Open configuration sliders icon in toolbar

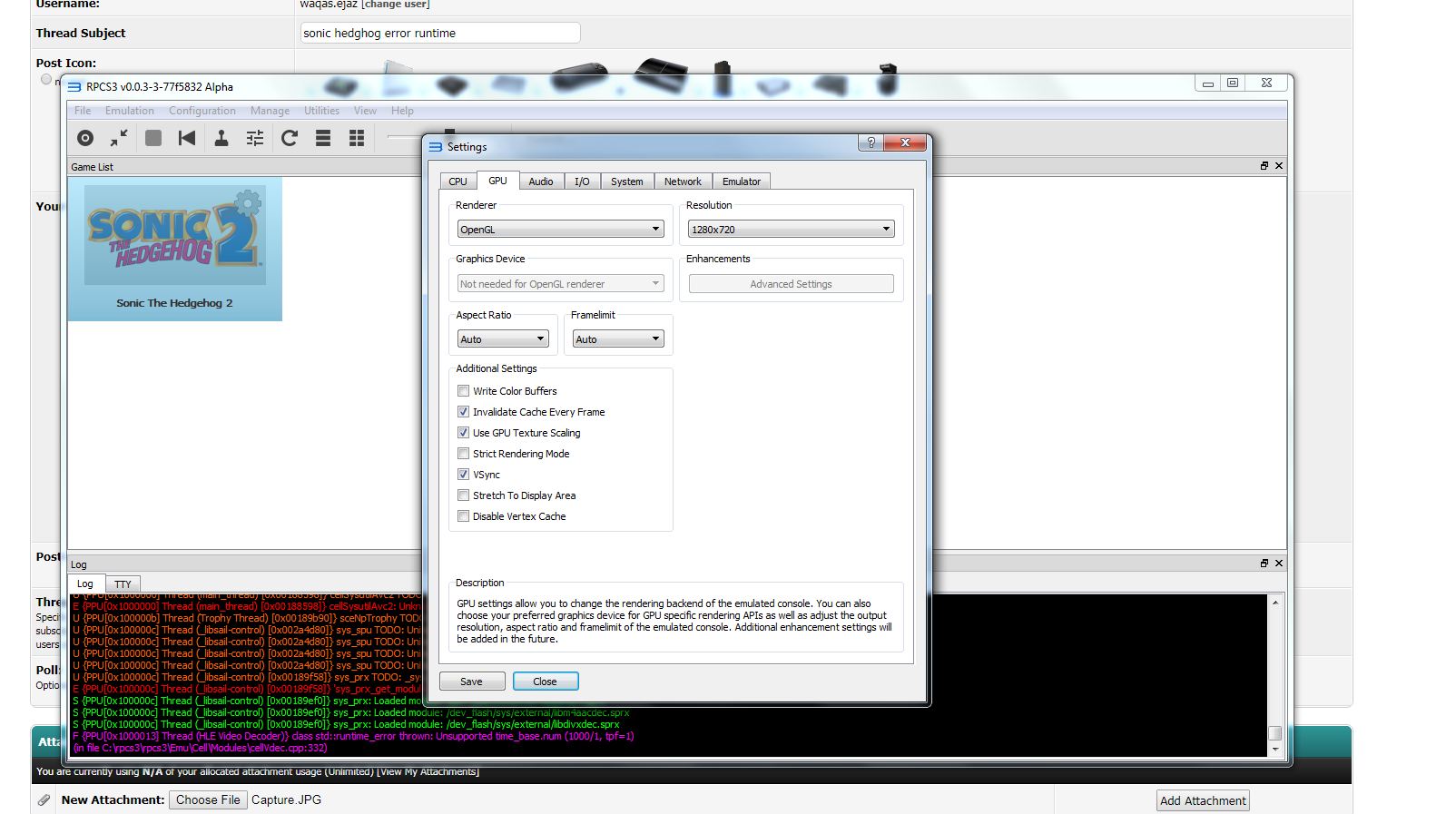[x=255, y=138]
